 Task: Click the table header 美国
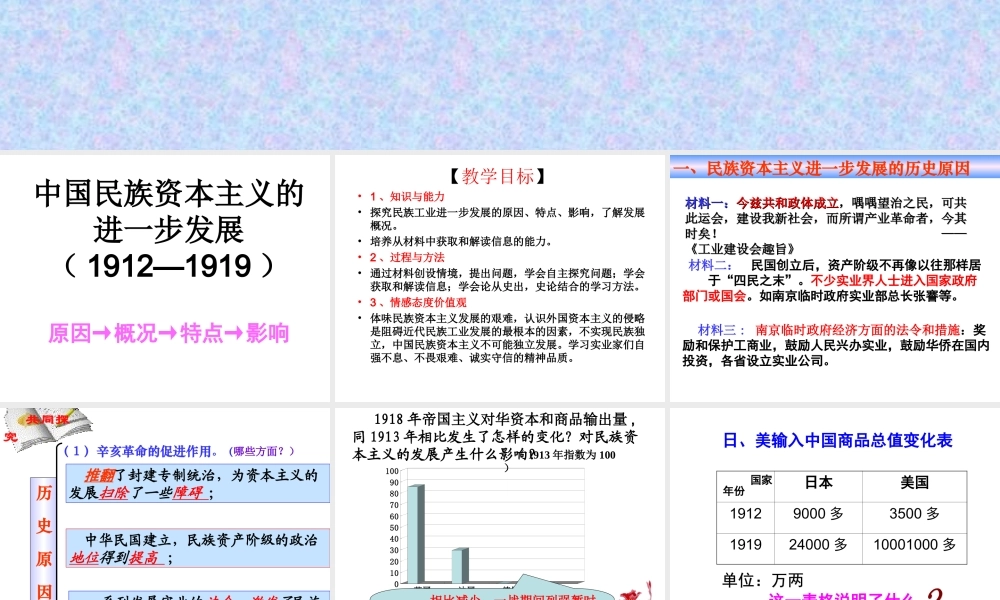(914, 483)
